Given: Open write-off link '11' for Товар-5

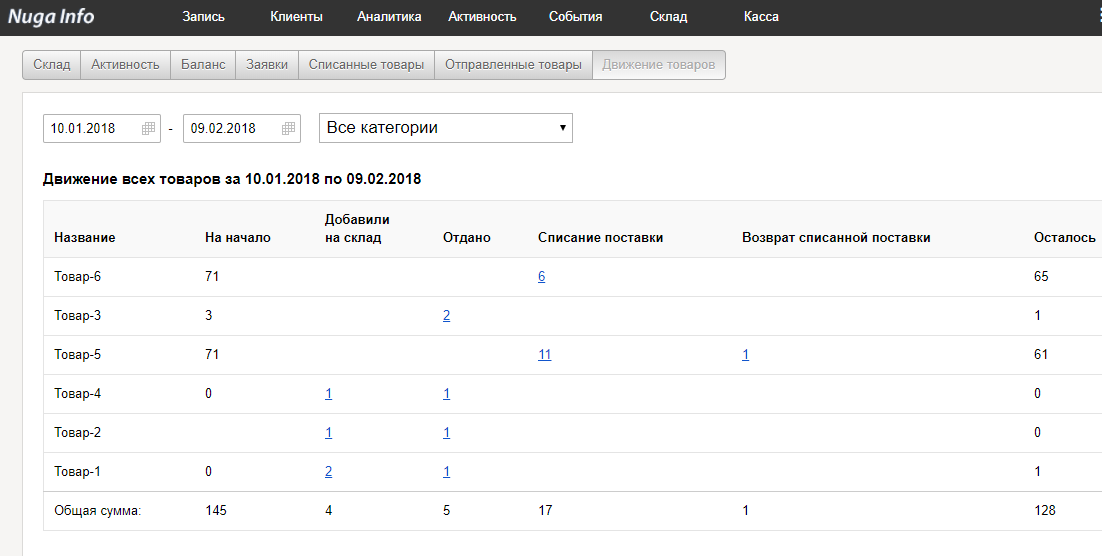Looking at the screenshot, I should point(544,355).
